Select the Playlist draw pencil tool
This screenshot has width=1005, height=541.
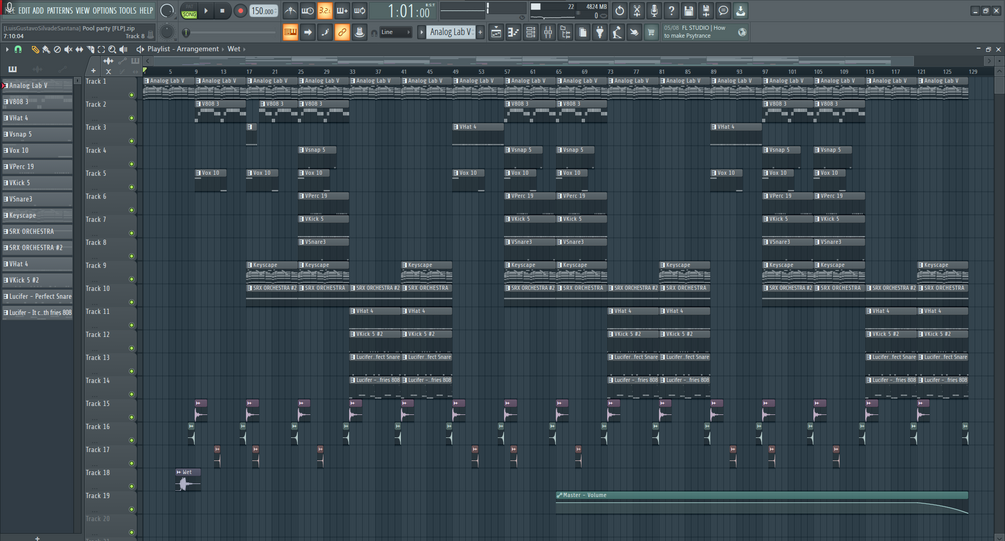[35, 49]
